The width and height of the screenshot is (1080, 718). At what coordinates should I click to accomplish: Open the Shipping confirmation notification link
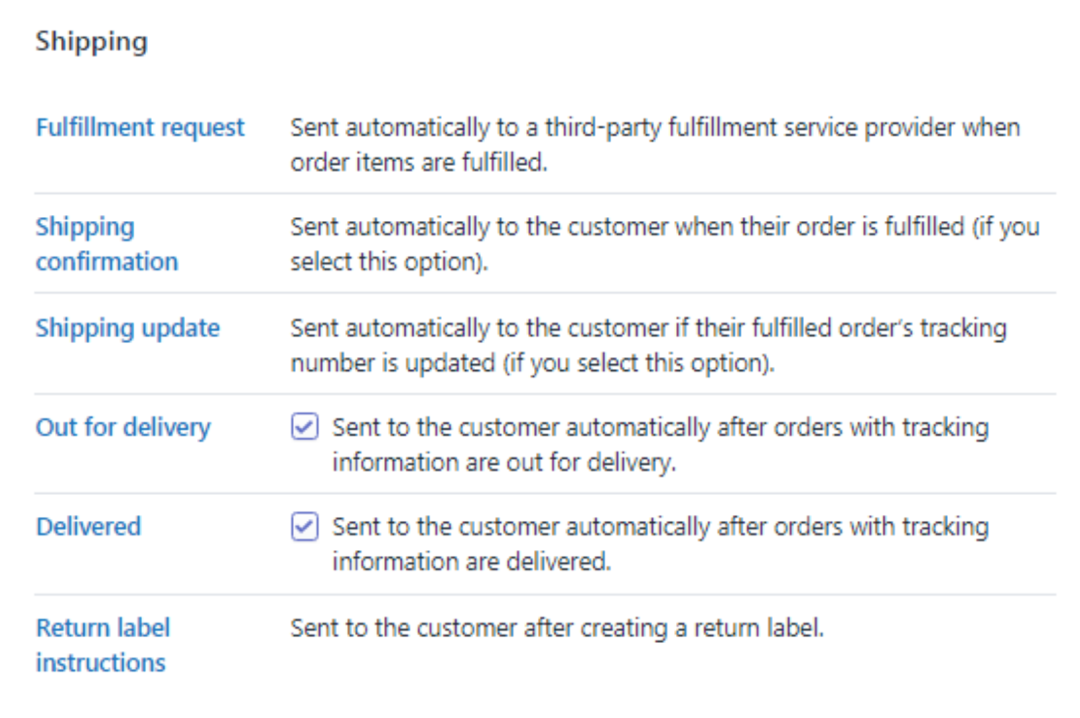point(106,244)
